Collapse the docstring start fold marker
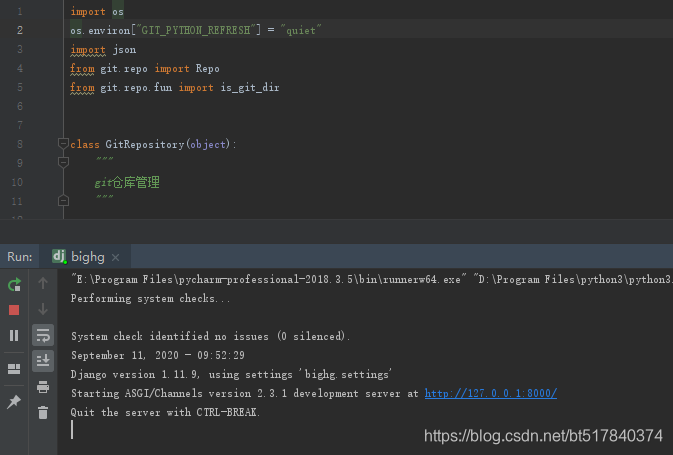This screenshot has width=673, height=455. [63, 162]
